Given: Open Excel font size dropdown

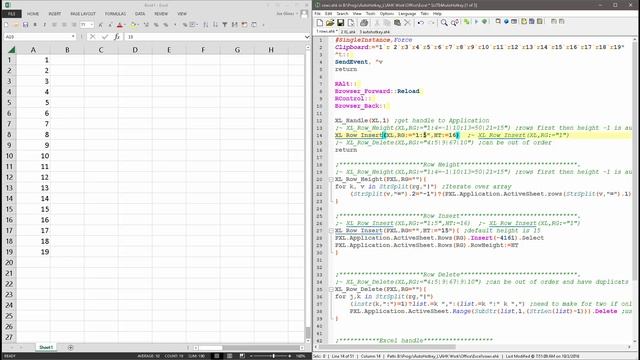Looking at the screenshot, I should [x=92, y=25].
